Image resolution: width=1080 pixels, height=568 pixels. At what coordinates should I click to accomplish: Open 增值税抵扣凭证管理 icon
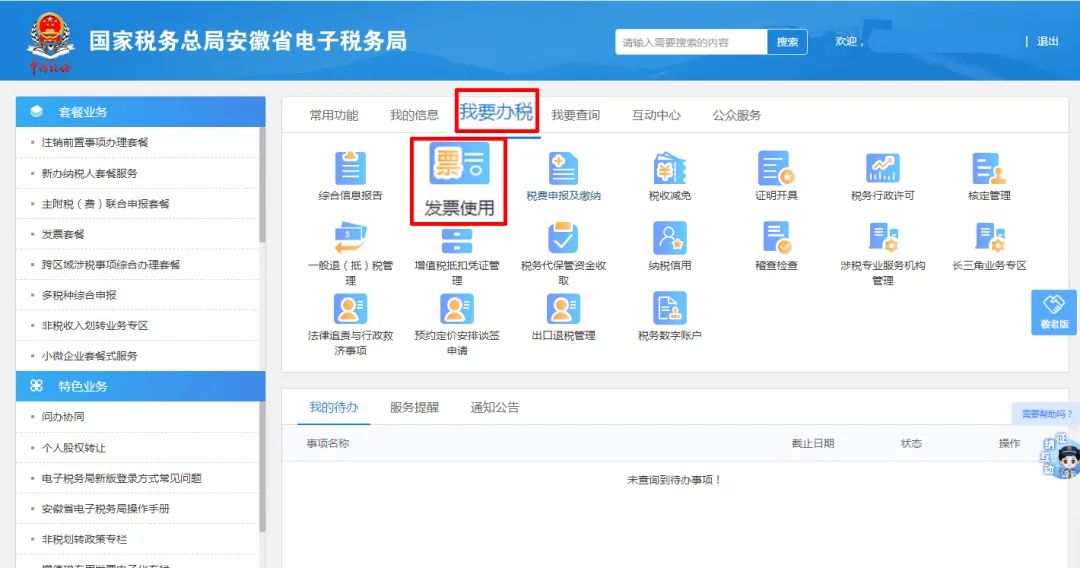(x=457, y=242)
